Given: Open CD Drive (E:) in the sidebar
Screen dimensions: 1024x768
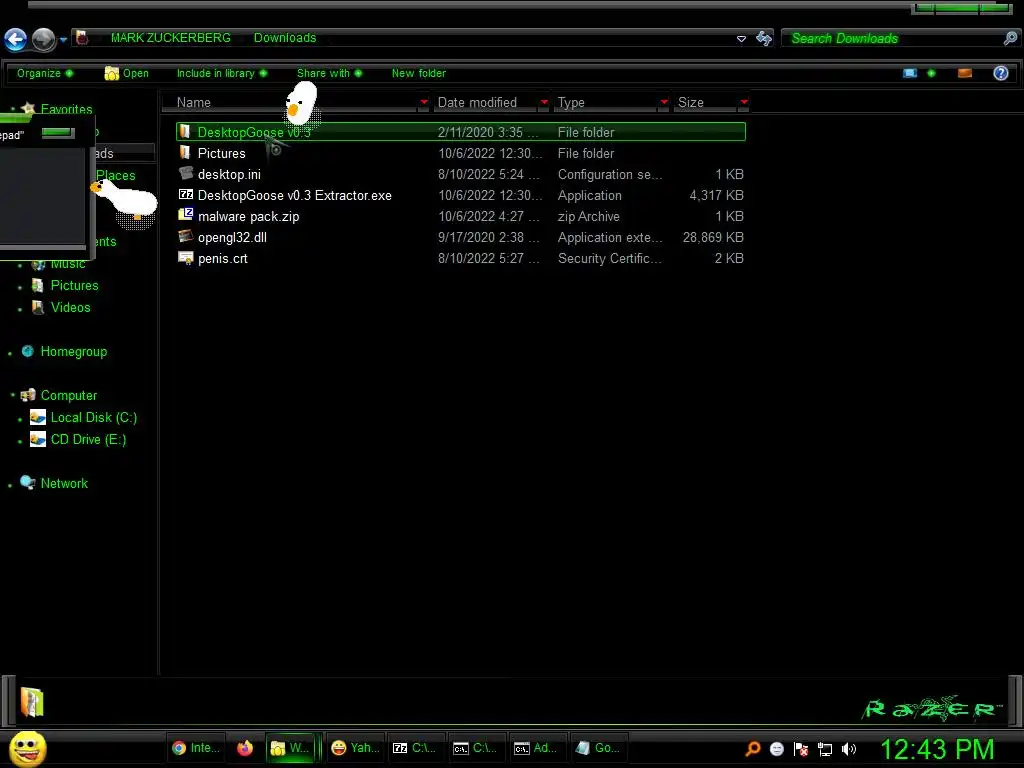Looking at the screenshot, I should point(88,440).
